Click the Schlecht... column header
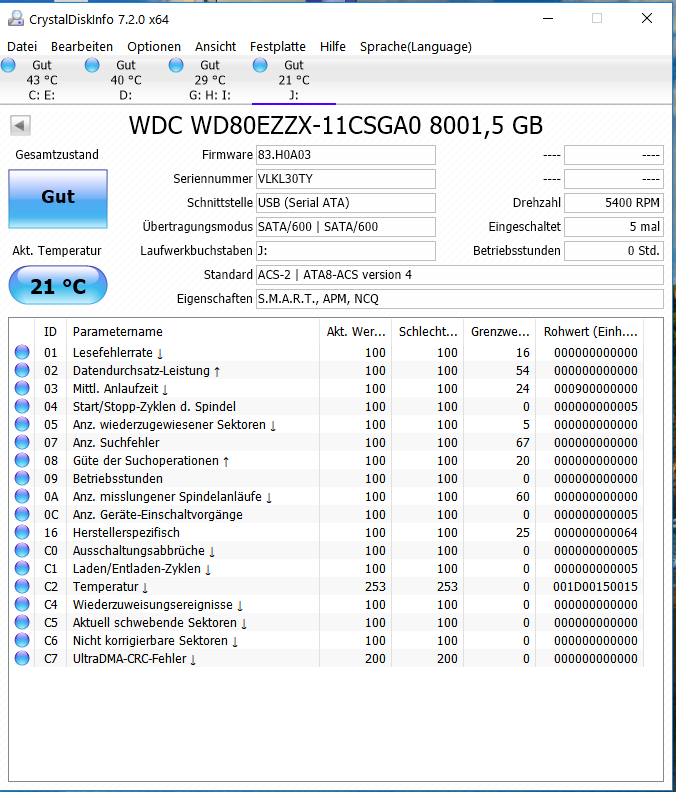The height and width of the screenshot is (792, 676). [x=428, y=332]
